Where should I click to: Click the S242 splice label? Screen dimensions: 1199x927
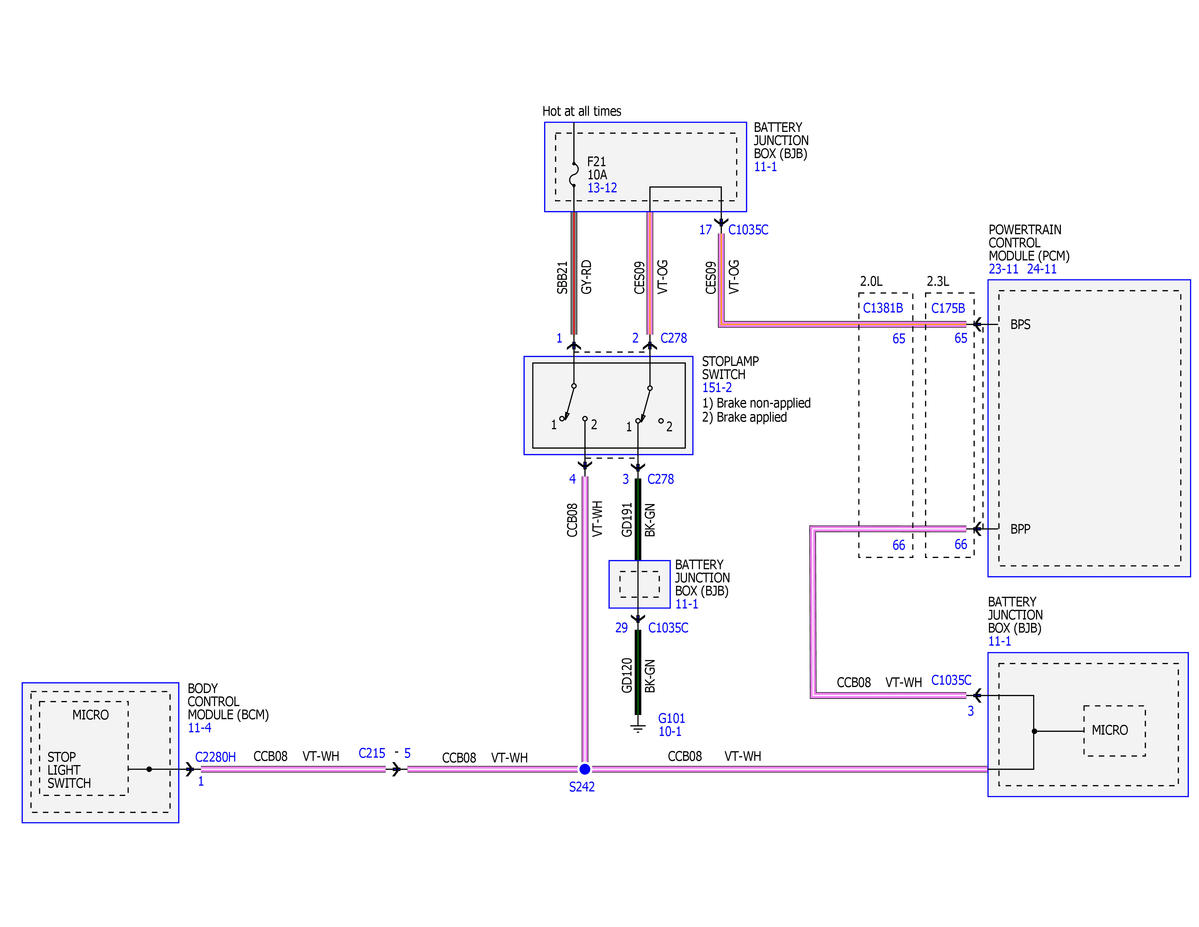pos(582,787)
